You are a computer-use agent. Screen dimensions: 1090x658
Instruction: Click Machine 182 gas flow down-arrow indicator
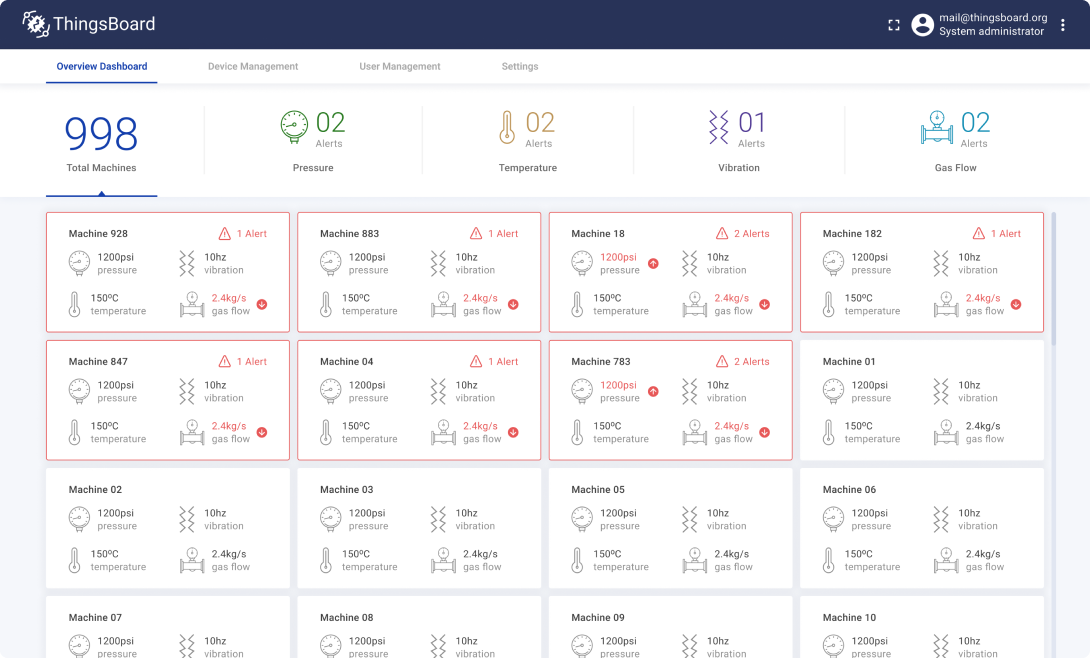pos(1016,304)
